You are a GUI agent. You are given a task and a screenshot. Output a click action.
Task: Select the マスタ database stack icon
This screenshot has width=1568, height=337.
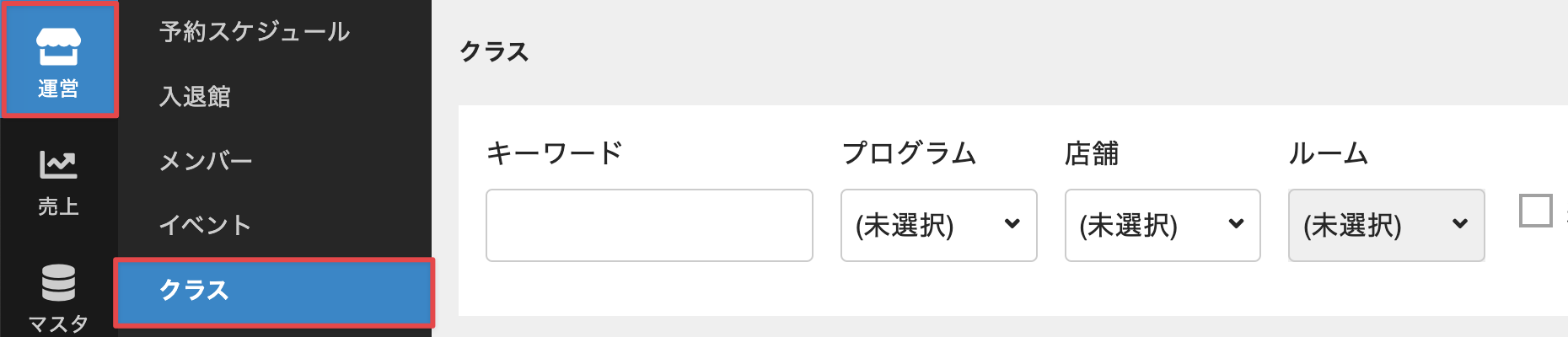tap(58, 282)
